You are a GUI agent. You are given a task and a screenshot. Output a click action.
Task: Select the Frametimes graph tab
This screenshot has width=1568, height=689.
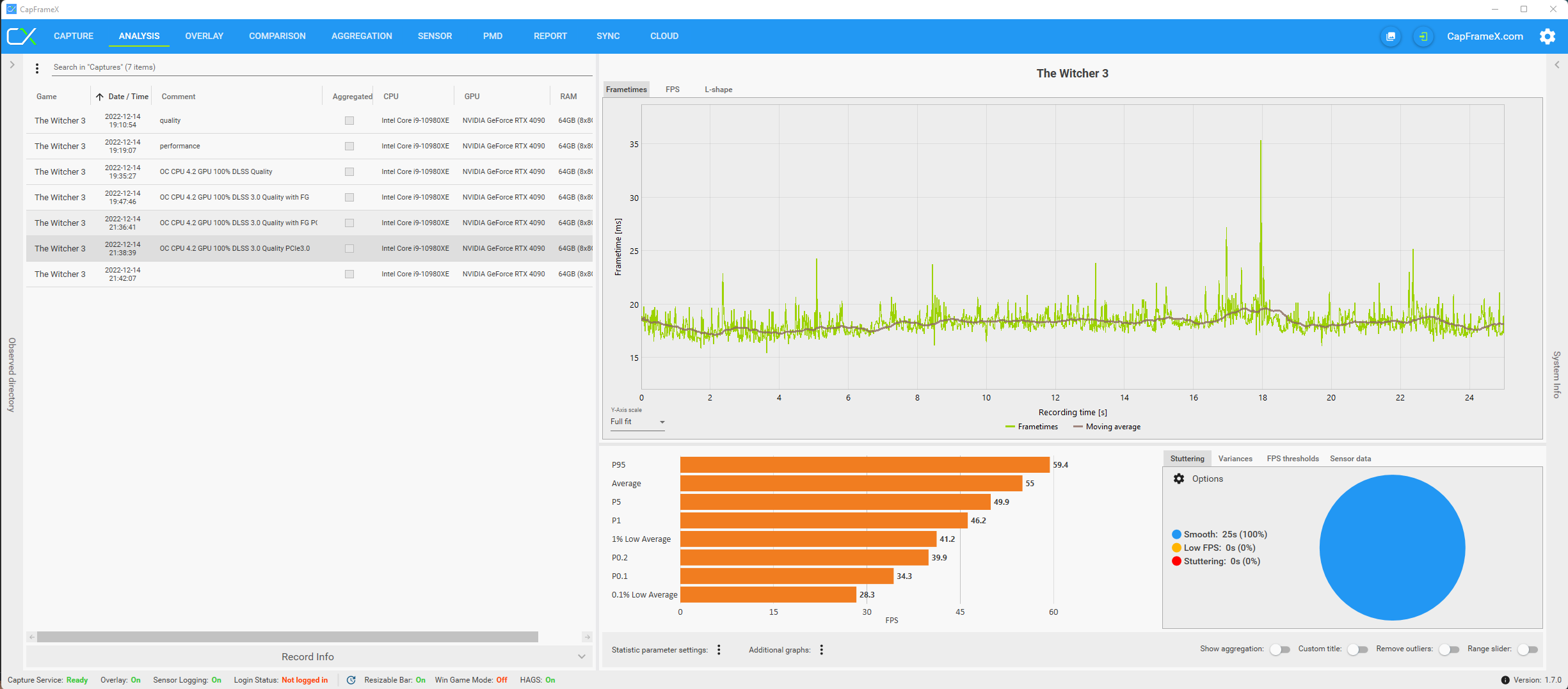627,90
